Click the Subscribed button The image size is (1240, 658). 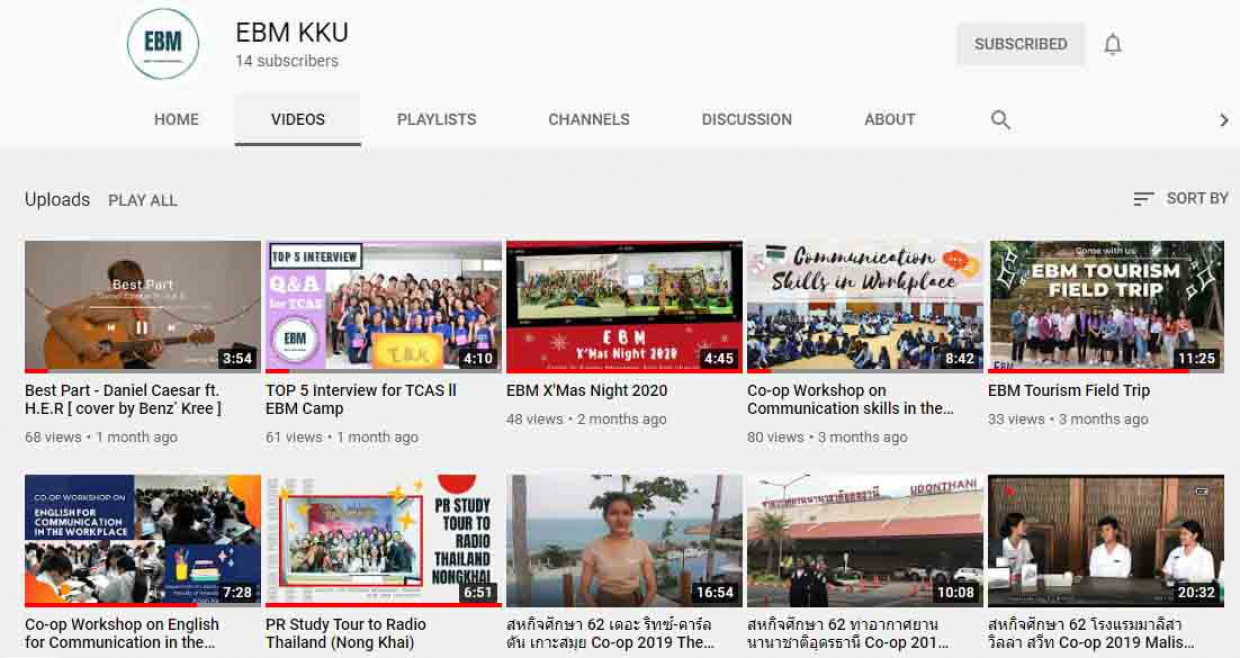[x=1020, y=44]
